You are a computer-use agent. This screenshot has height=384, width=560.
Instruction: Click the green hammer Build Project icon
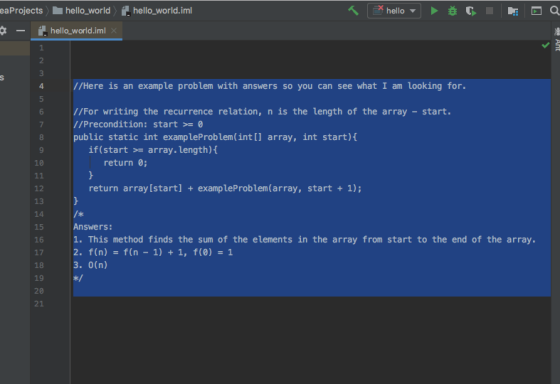click(353, 11)
